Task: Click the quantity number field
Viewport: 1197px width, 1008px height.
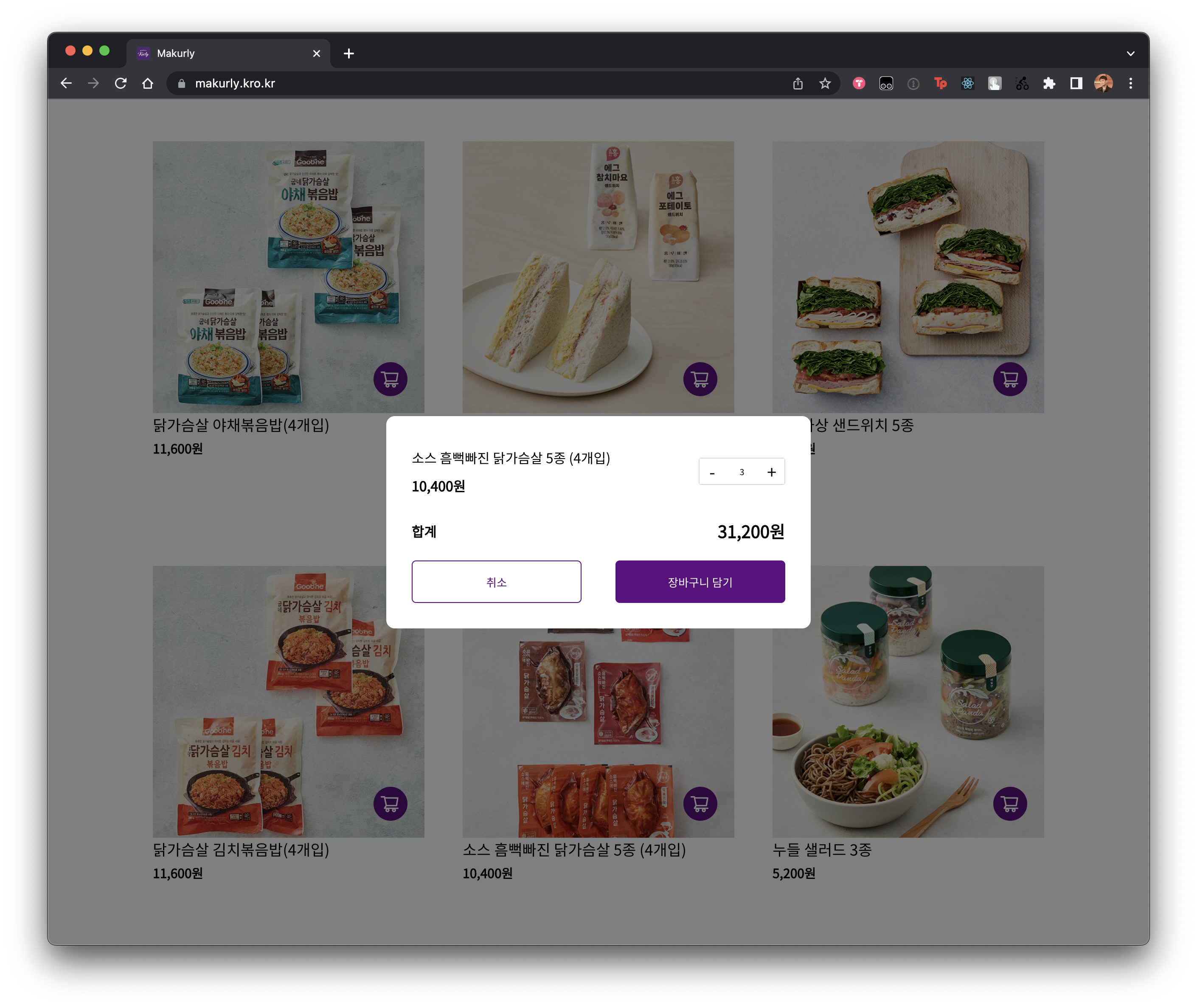Action: [x=742, y=472]
